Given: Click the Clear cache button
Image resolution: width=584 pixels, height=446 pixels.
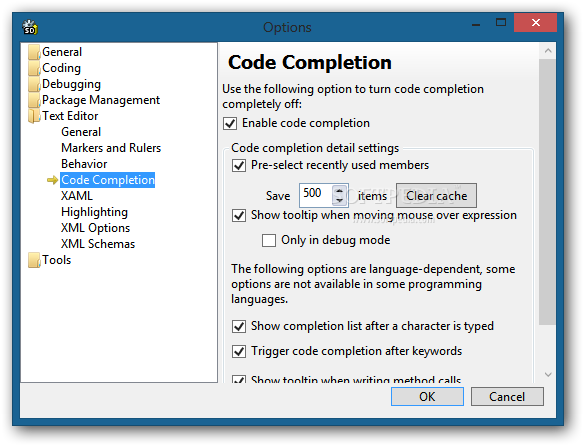Looking at the screenshot, I should [437, 196].
